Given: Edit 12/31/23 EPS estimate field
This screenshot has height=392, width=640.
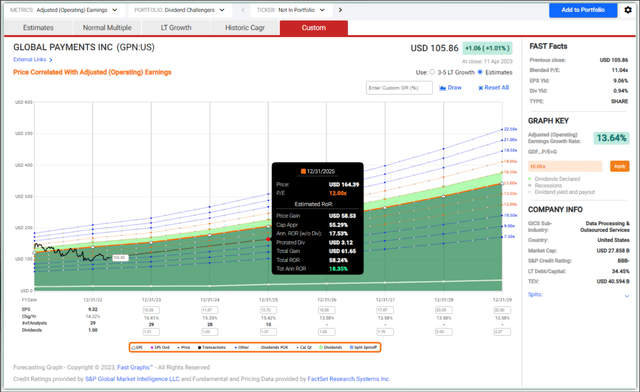Looking at the screenshot, I should pyautogui.click(x=151, y=310).
